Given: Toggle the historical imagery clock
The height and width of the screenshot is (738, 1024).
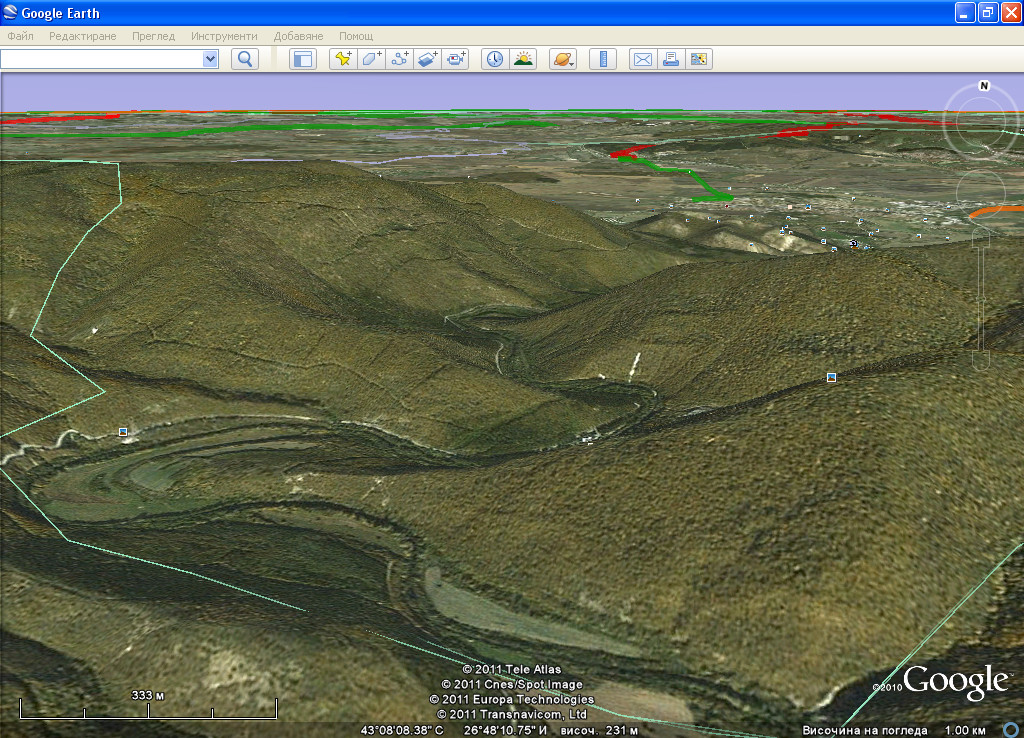Looking at the screenshot, I should pos(495,59).
